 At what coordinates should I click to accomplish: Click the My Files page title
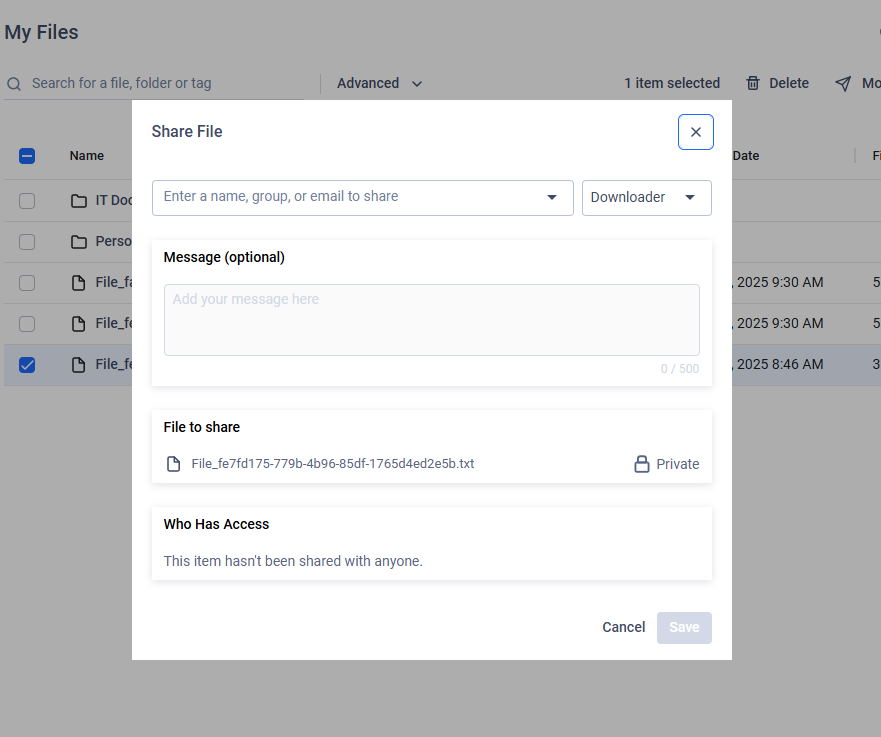point(42,32)
